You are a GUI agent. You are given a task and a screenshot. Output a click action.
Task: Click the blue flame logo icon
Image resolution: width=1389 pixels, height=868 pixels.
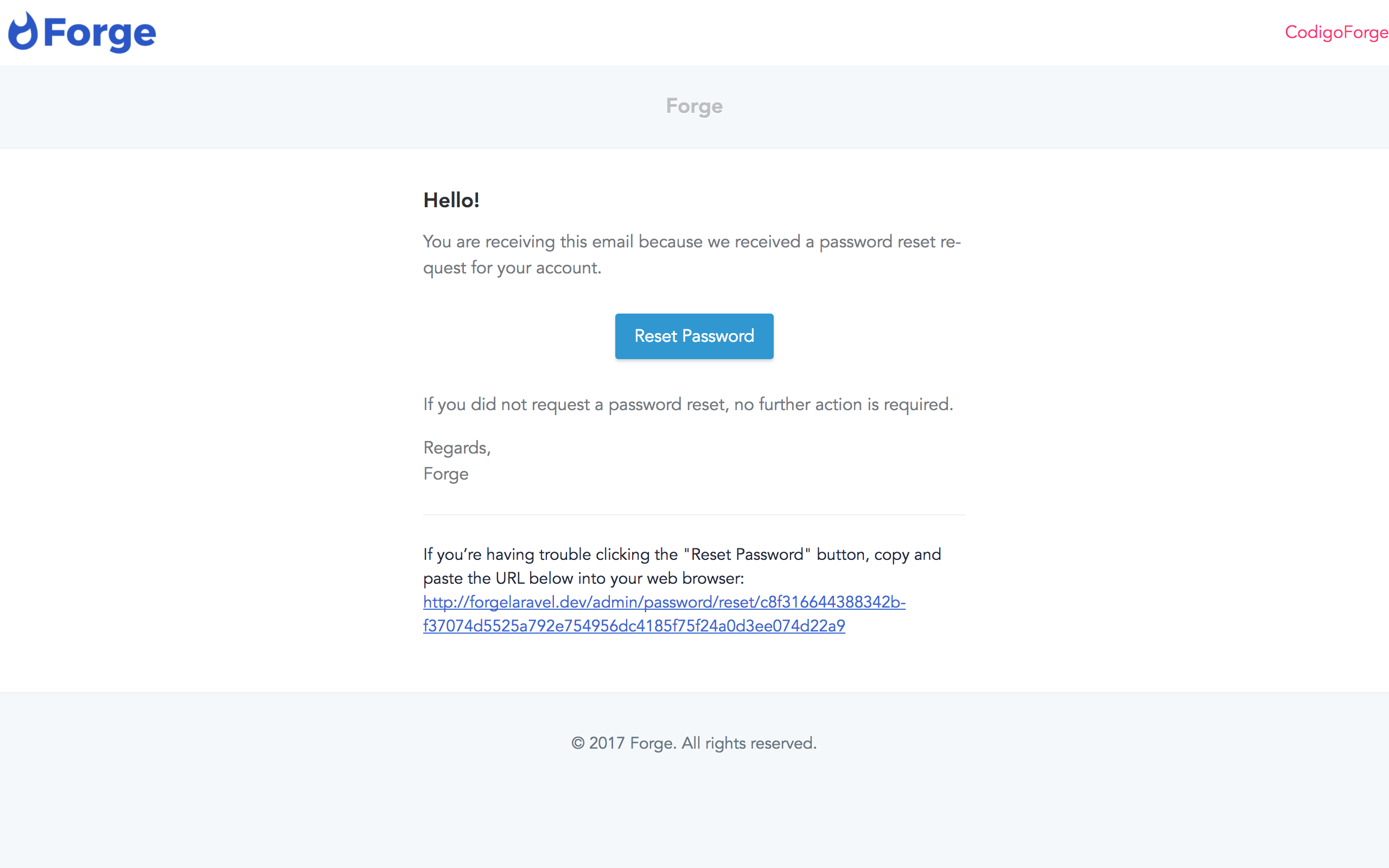point(23,31)
